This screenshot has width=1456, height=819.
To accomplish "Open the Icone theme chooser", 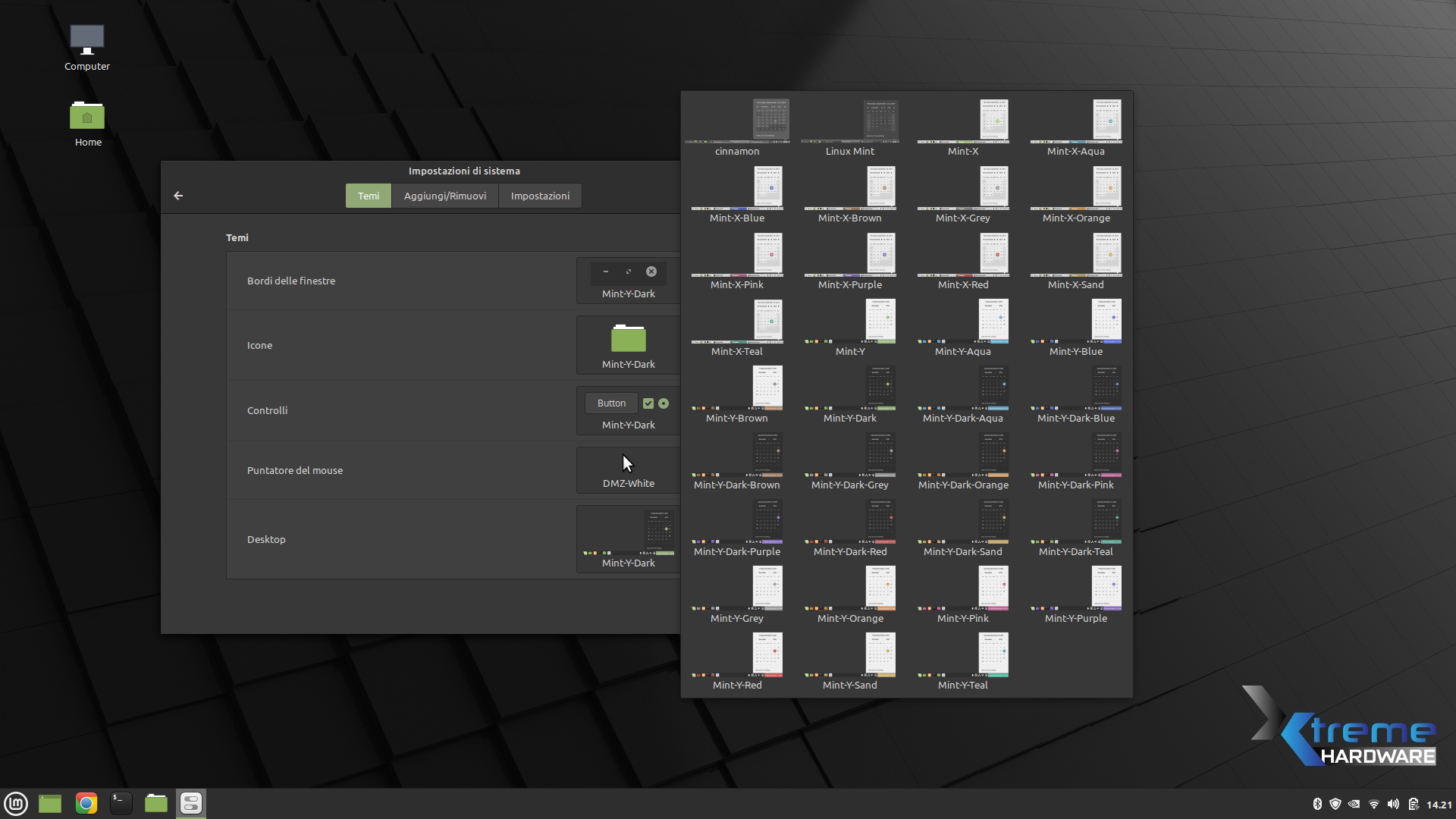I will tap(628, 345).
